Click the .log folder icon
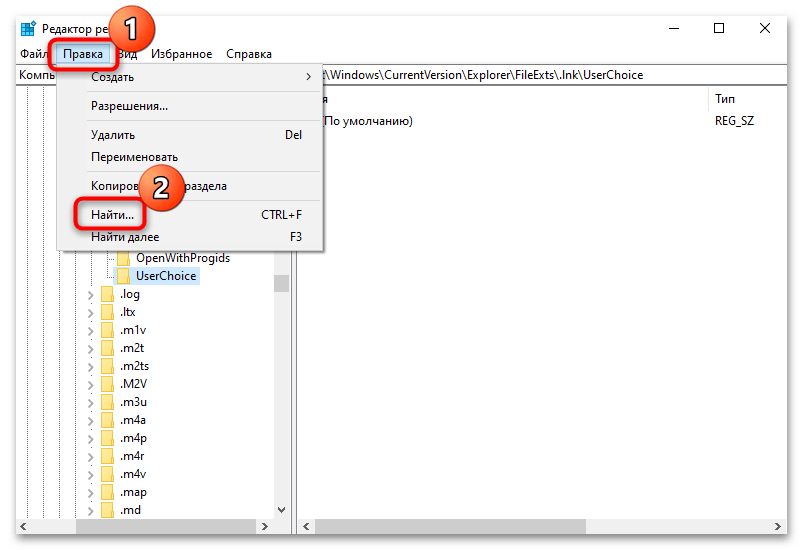Screen dimensions: 803x550 pyautogui.click(x=107, y=294)
